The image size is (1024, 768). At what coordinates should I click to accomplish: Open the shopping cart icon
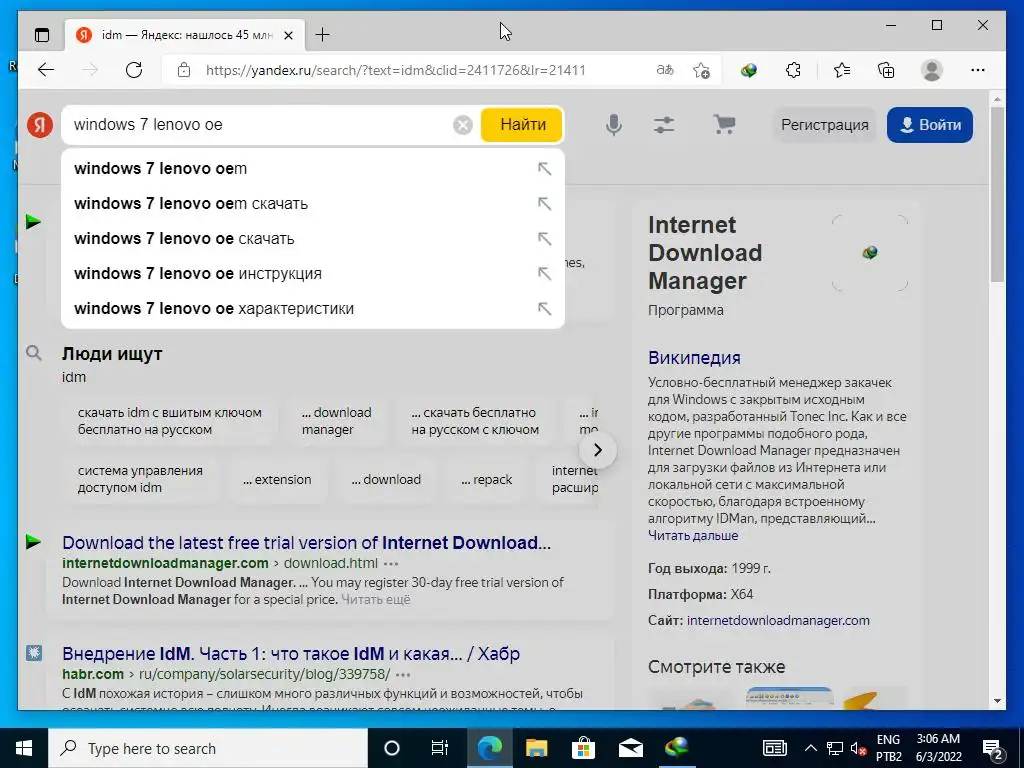point(724,124)
